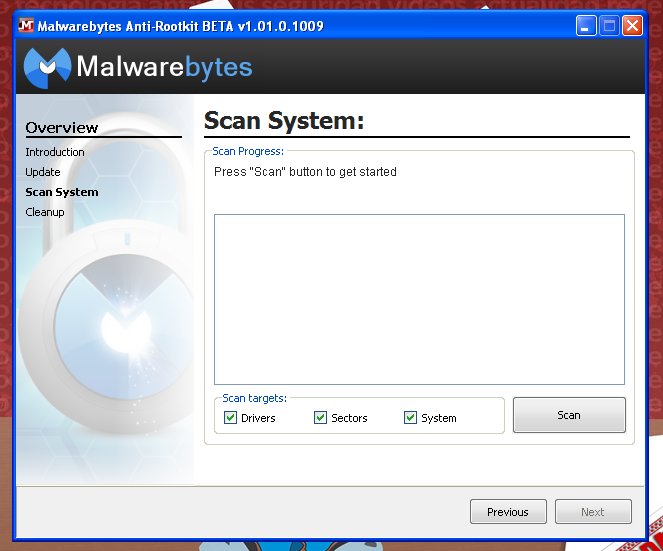The image size is (663, 551).
Task: Toggle the Drivers scan target checkbox
Action: pos(230,418)
